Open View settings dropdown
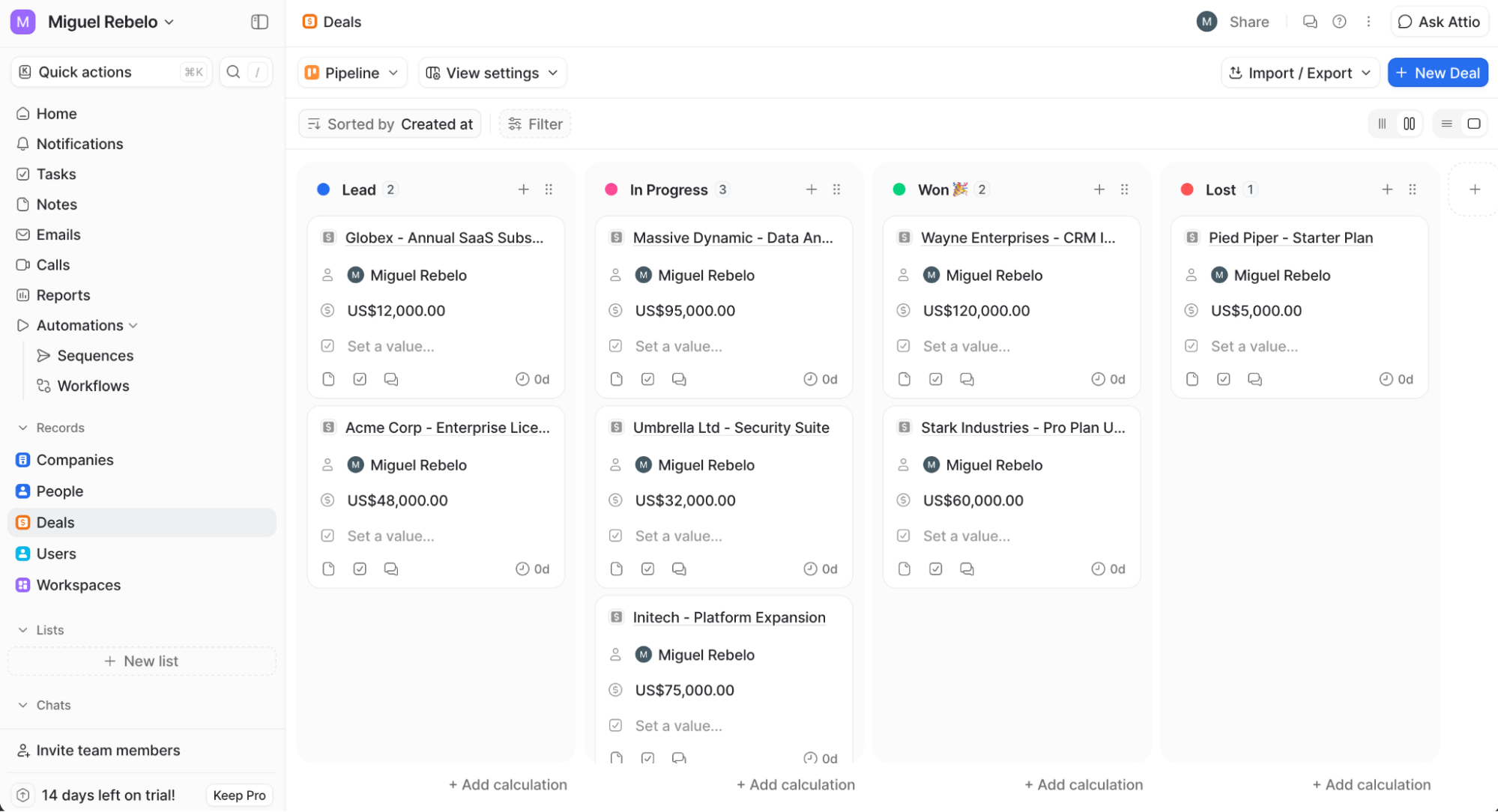The height and width of the screenshot is (812, 1498). point(492,73)
